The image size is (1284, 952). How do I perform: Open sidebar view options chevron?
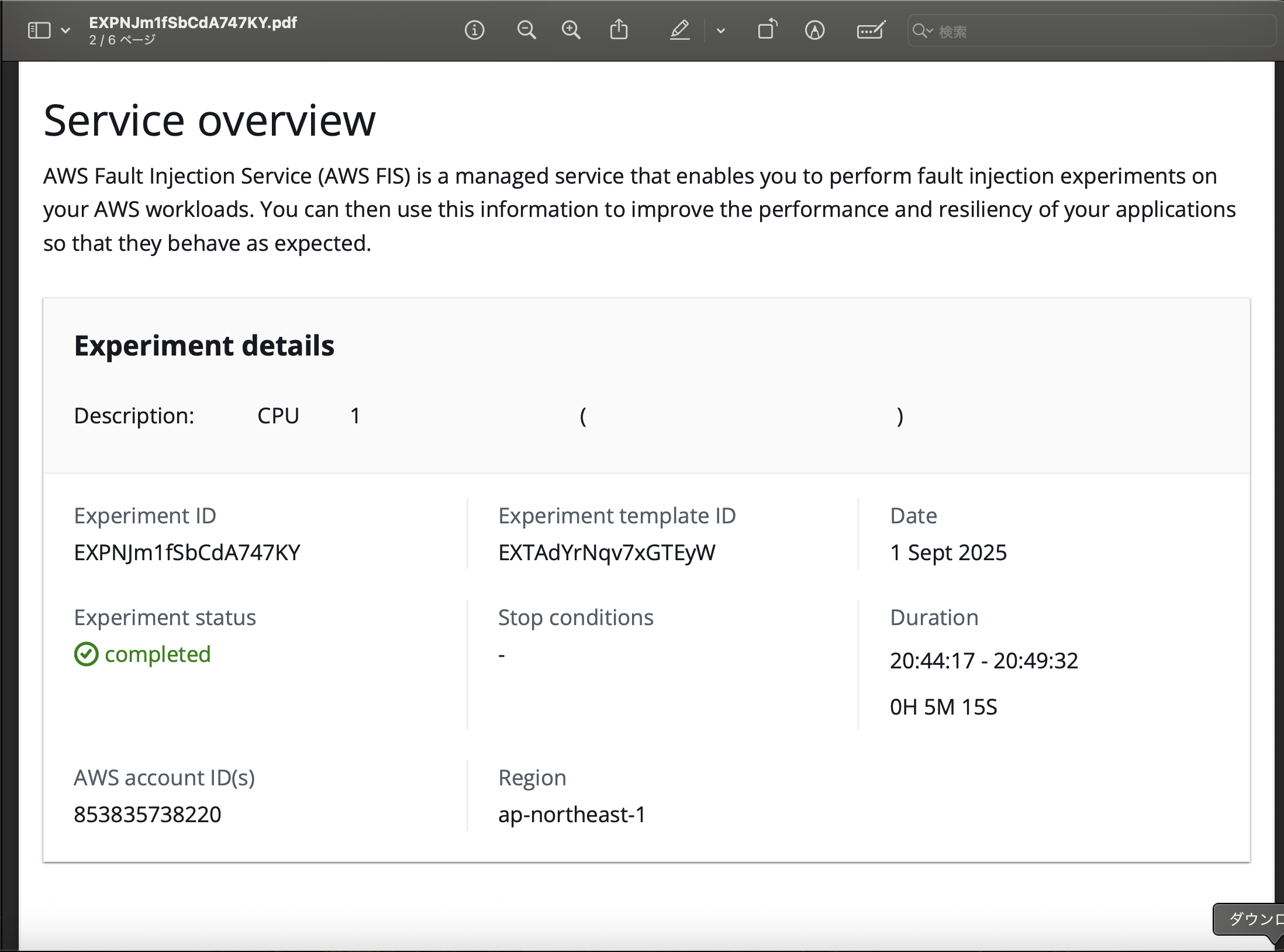pos(65,30)
